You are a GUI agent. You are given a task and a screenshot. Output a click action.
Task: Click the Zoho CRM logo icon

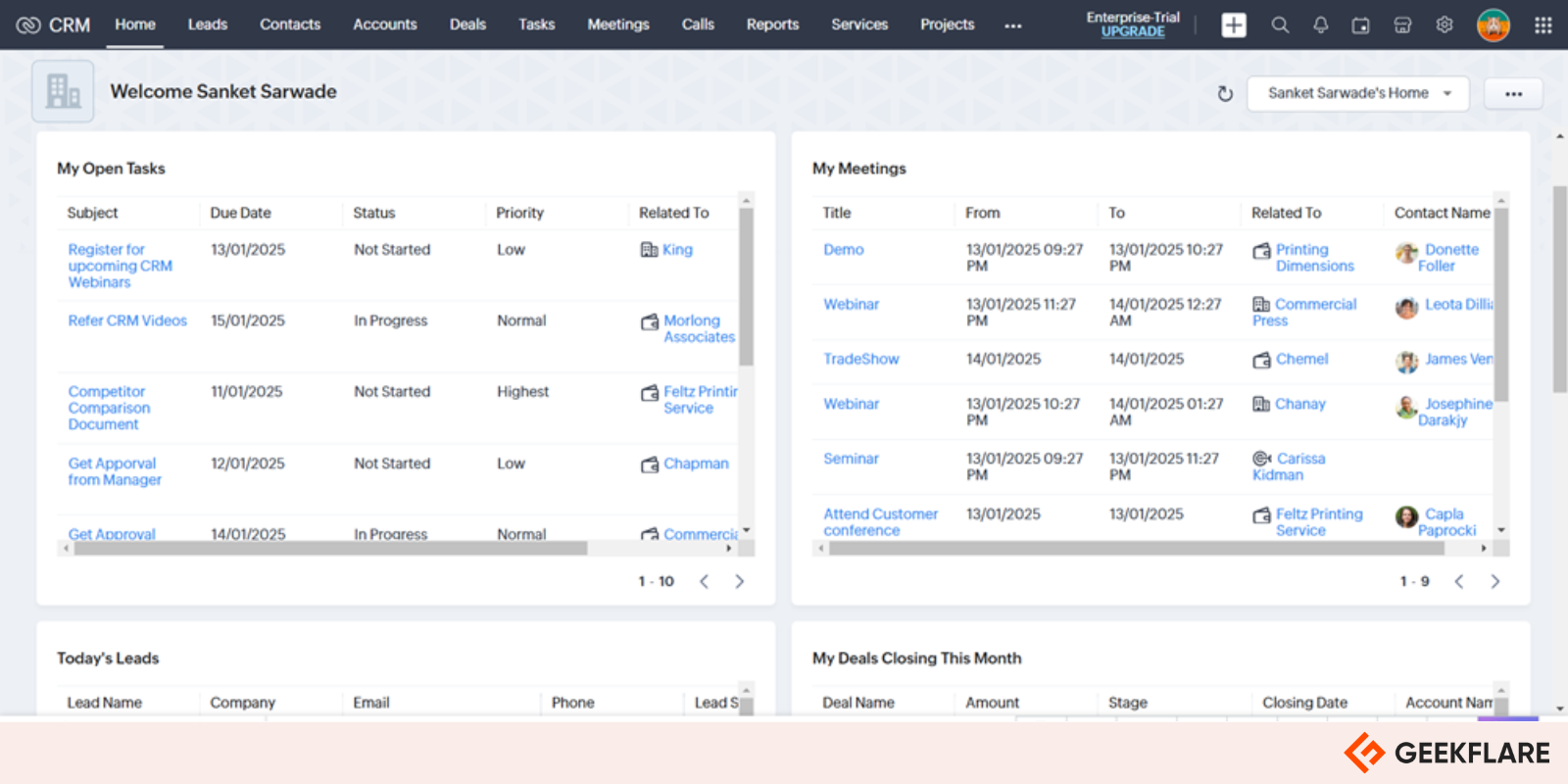click(x=28, y=24)
